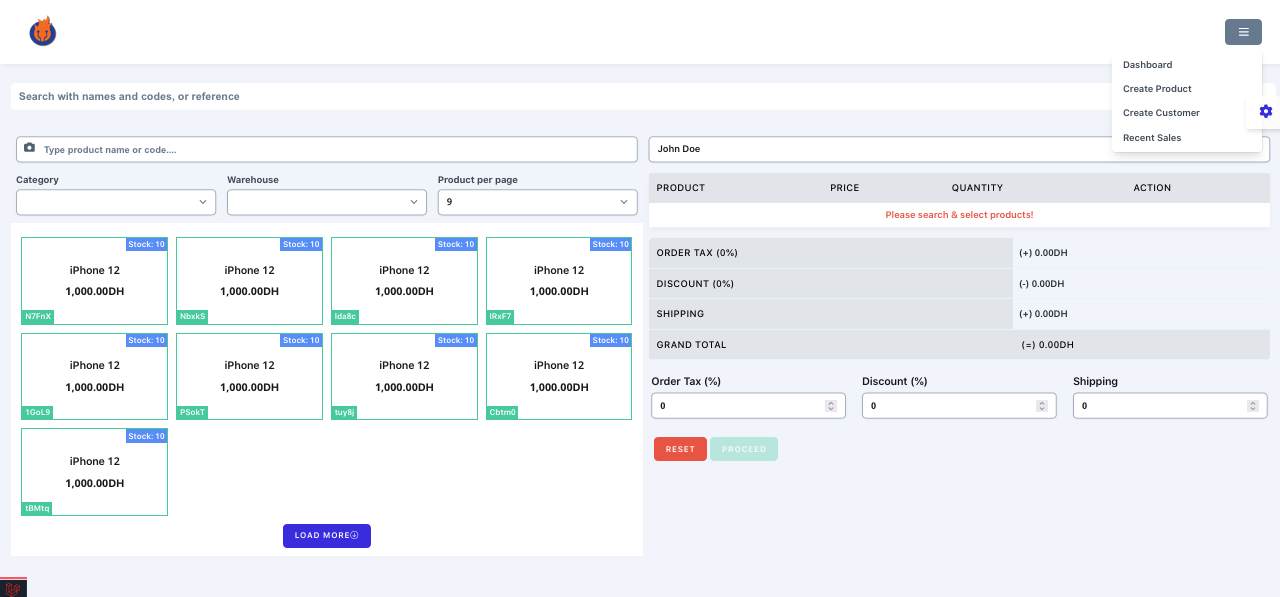Screen dimensions: 1280x597
Task: Click the 'Please search & select products!' message
Action: pos(959,215)
